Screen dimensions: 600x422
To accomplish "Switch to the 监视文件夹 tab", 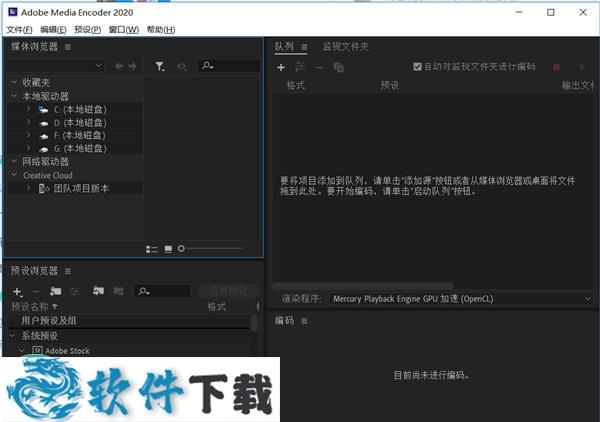I will (x=345, y=47).
